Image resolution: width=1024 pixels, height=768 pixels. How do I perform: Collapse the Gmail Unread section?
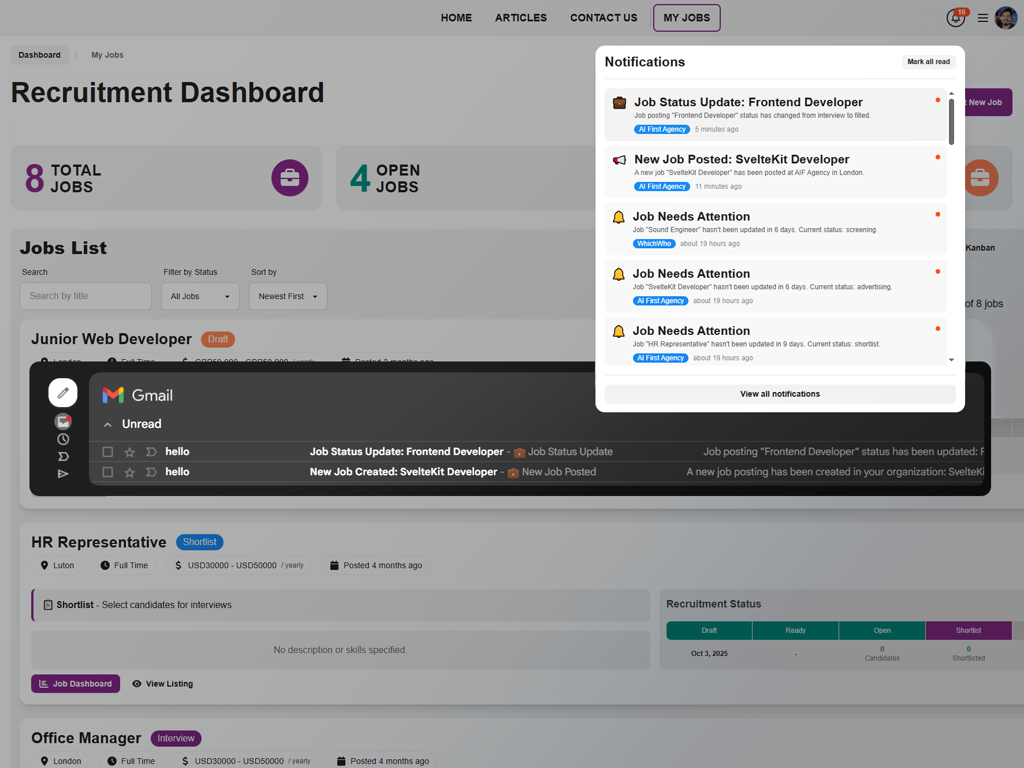click(108, 425)
